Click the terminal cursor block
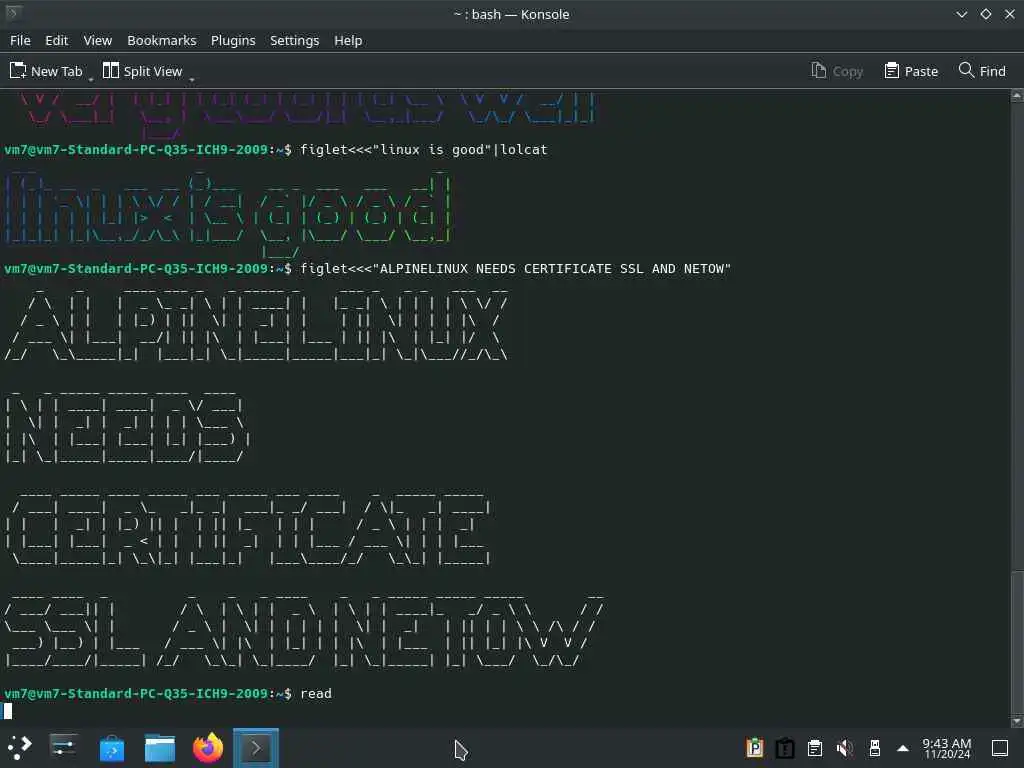 [7, 711]
